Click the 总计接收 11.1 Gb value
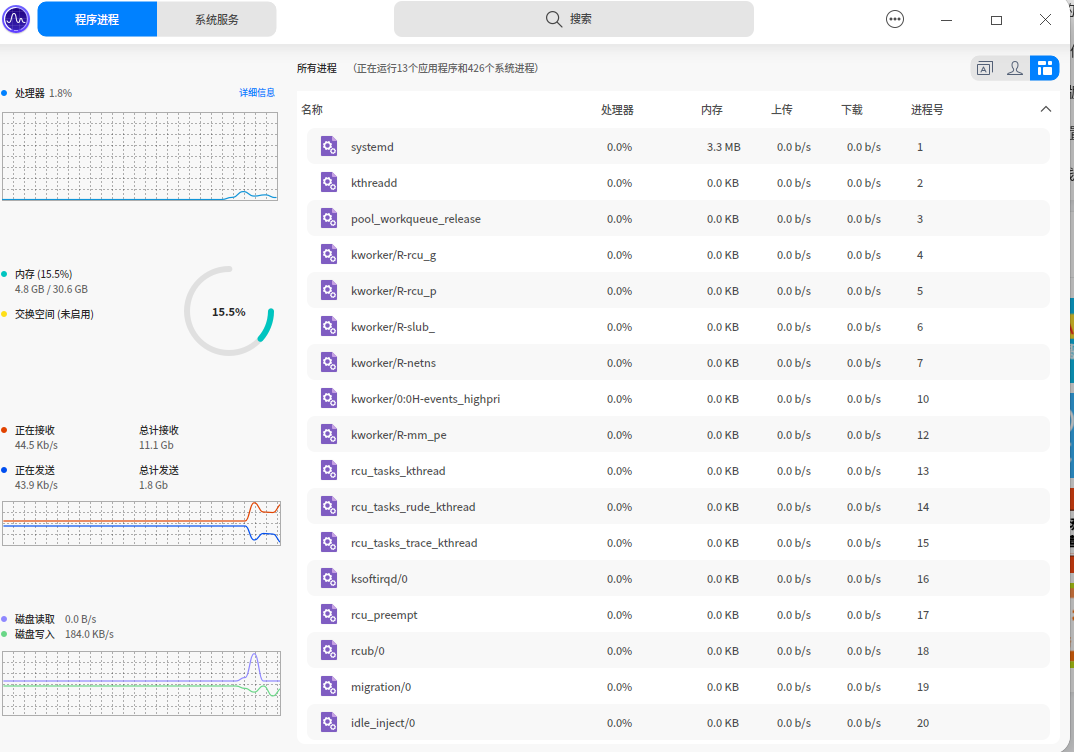1074x752 pixels. (x=156, y=445)
